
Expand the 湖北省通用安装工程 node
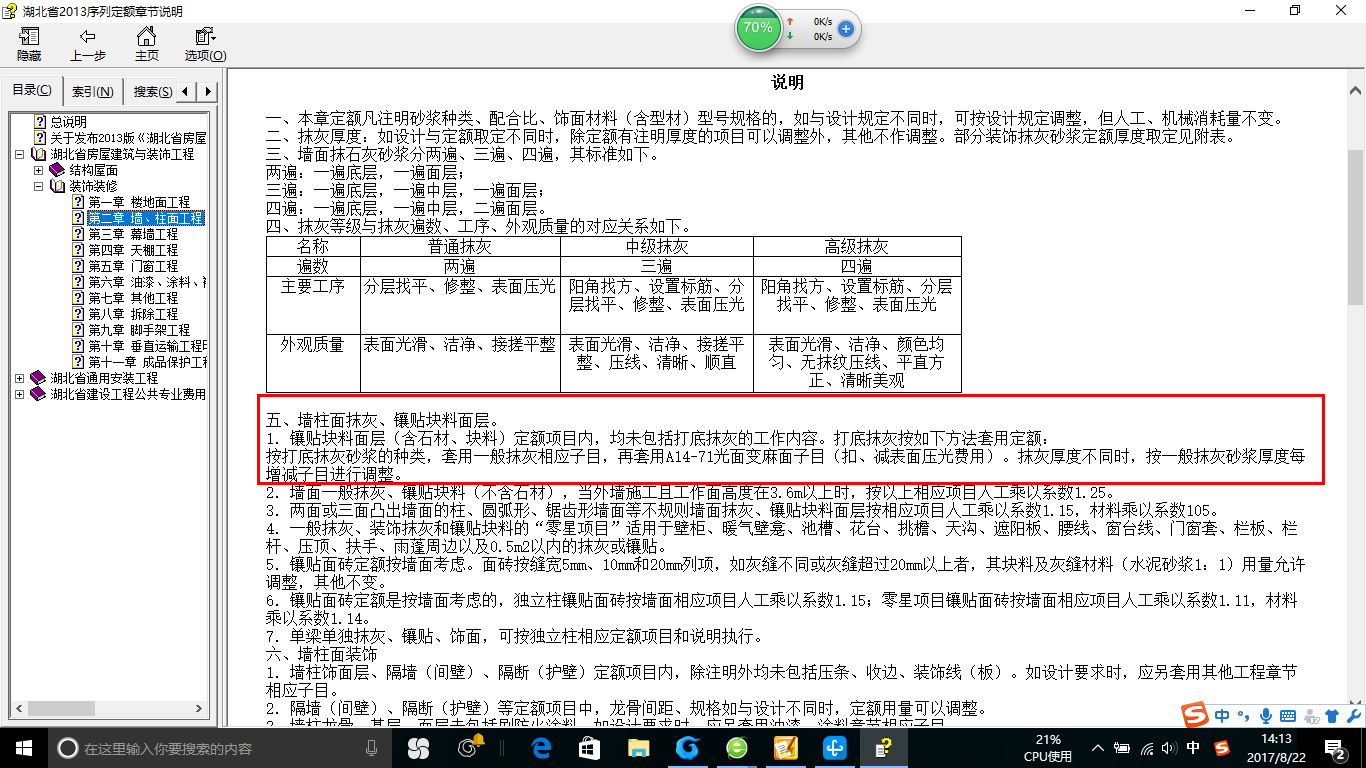21,378
